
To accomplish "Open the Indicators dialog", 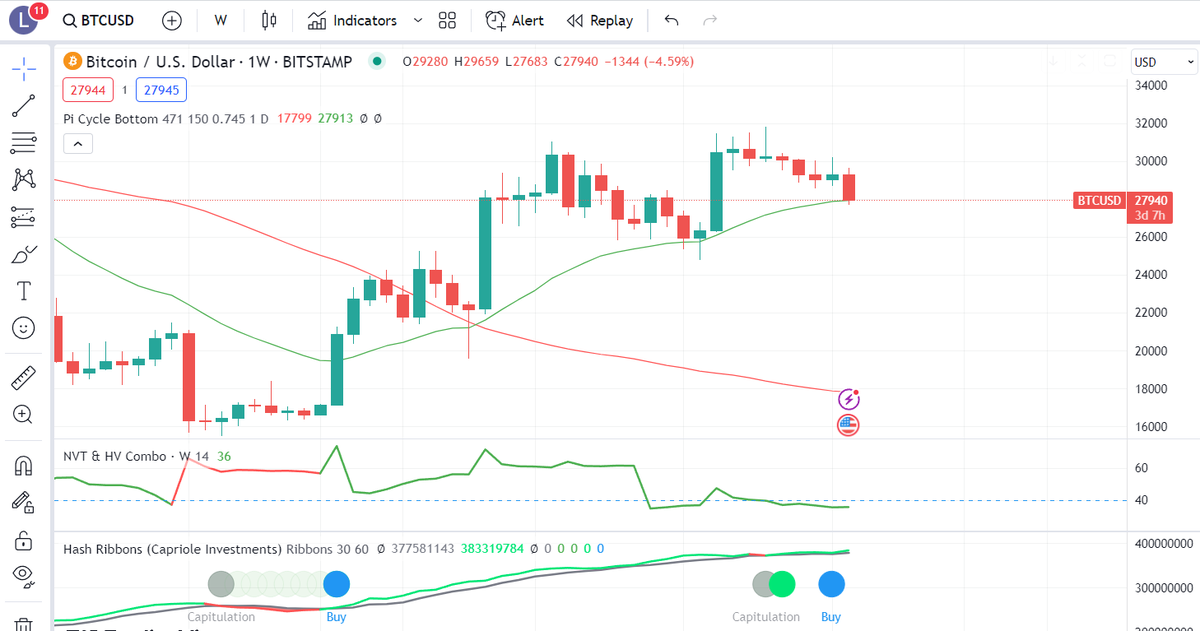I will coord(353,20).
